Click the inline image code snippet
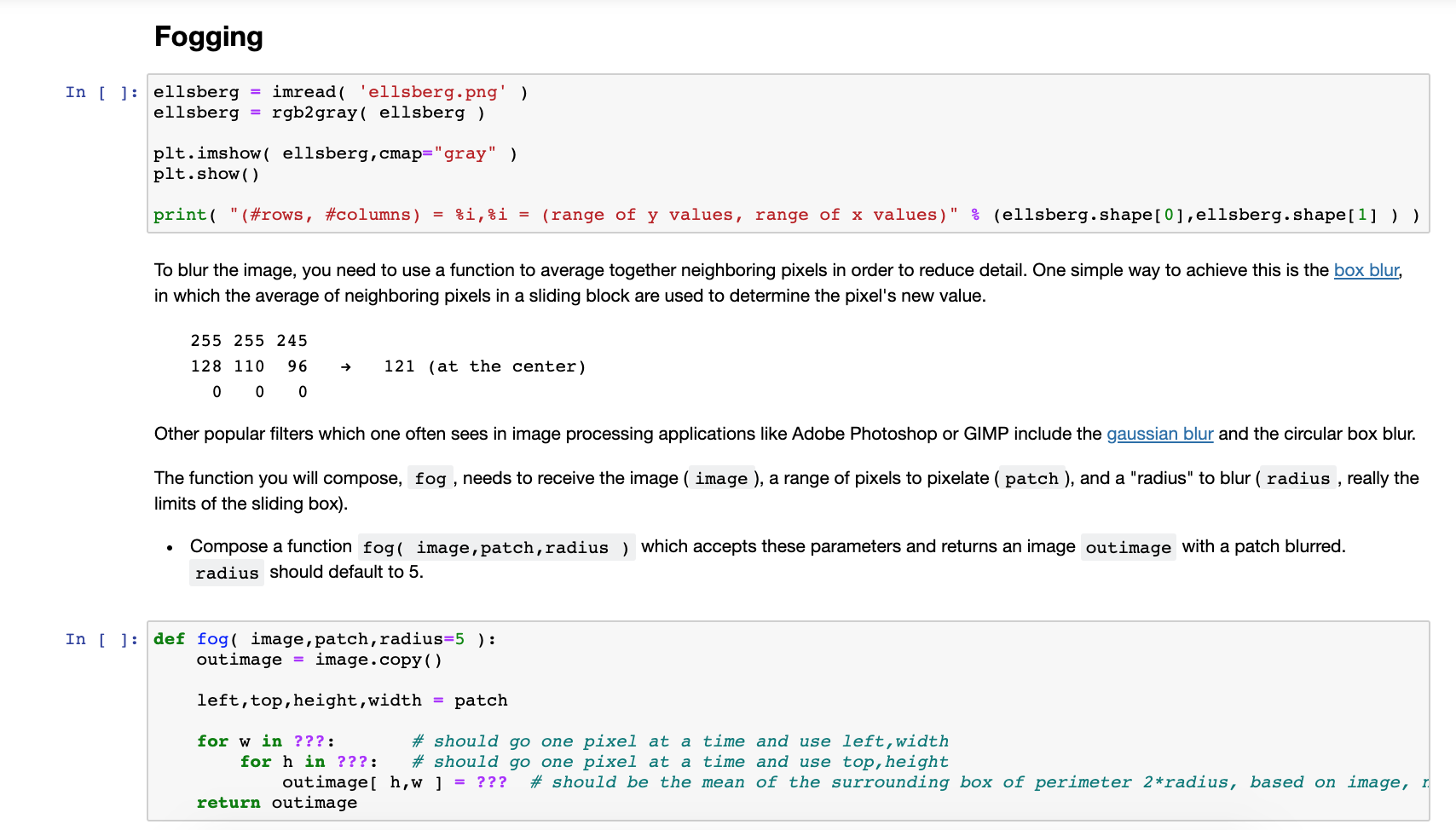Screen dimensions: 1456x830 click(721, 478)
